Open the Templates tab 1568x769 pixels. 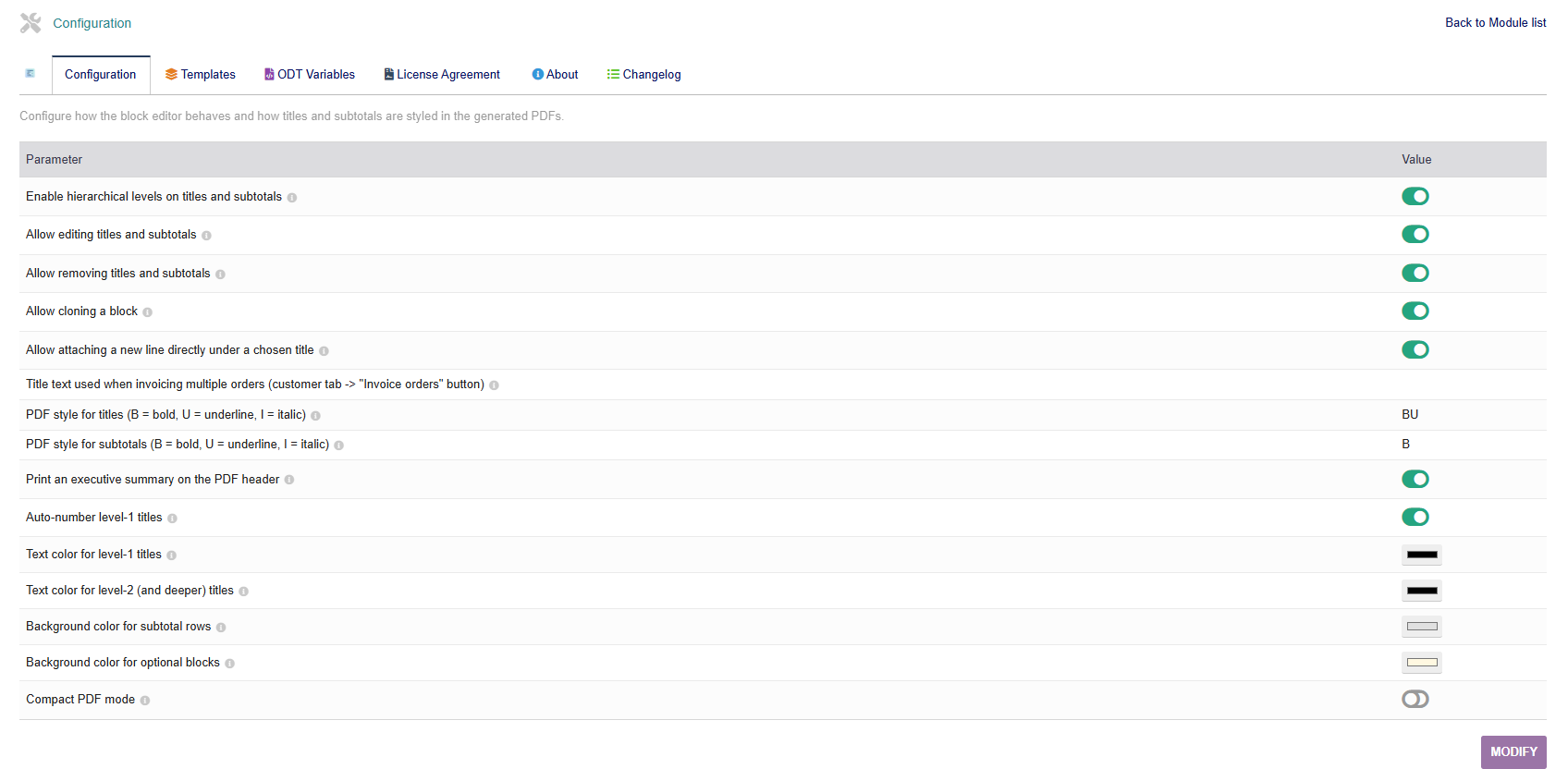click(200, 75)
